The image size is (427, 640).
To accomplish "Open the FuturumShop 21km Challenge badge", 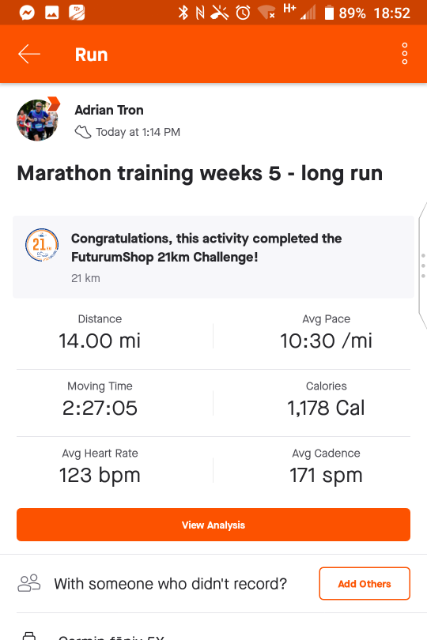I will pyautogui.click(x=42, y=245).
